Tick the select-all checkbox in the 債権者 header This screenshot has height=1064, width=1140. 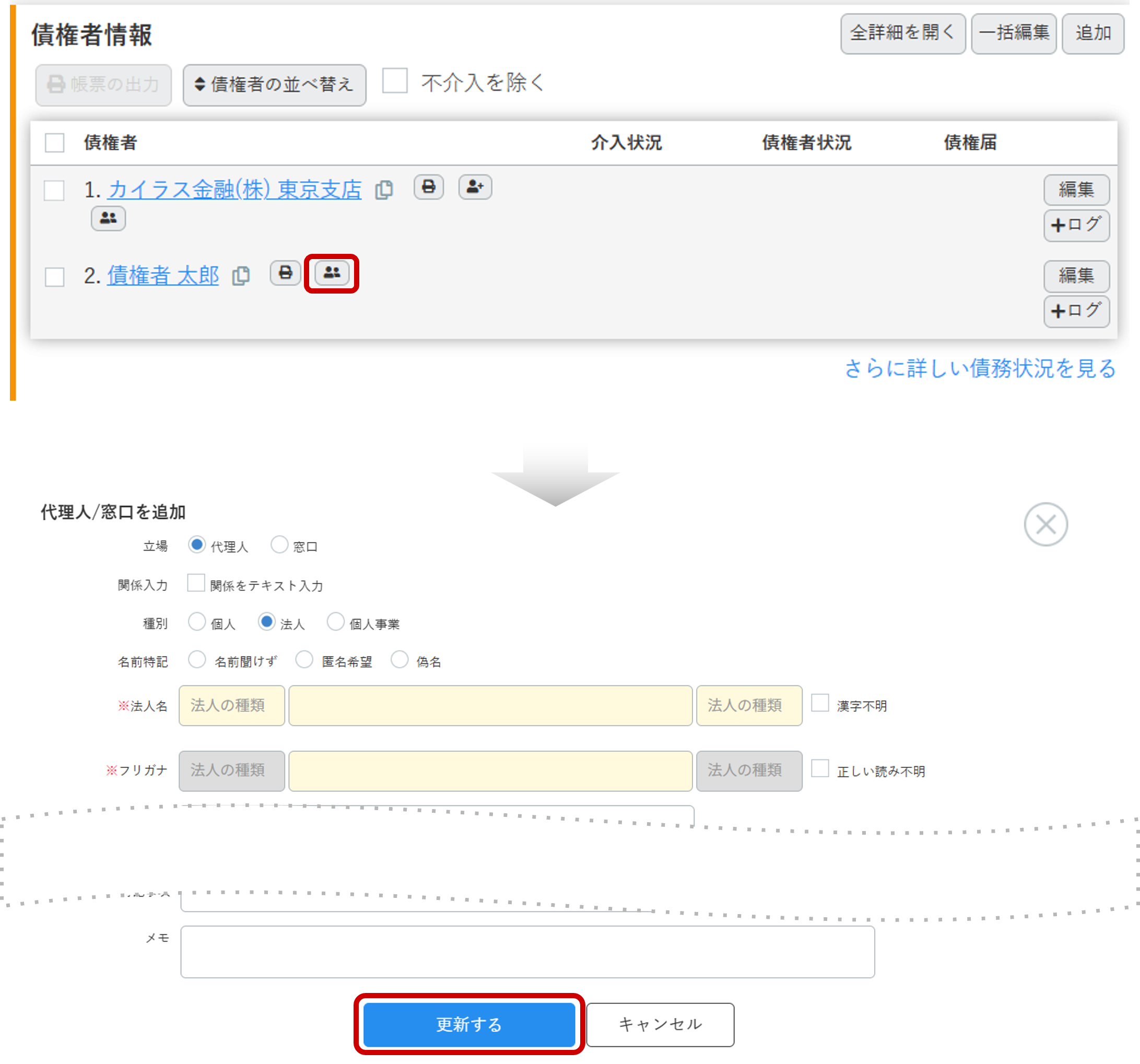pos(54,142)
